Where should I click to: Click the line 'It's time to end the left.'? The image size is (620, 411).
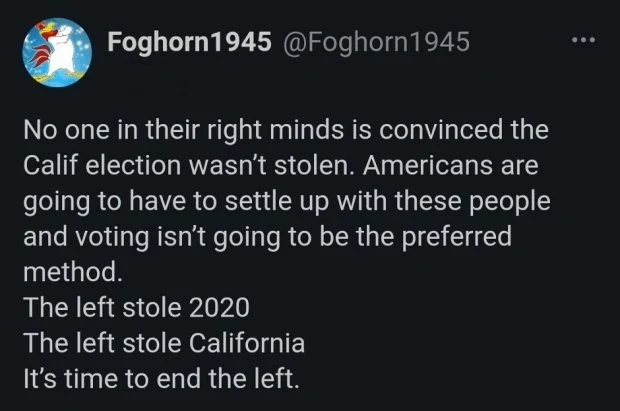[x=161, y=379]
